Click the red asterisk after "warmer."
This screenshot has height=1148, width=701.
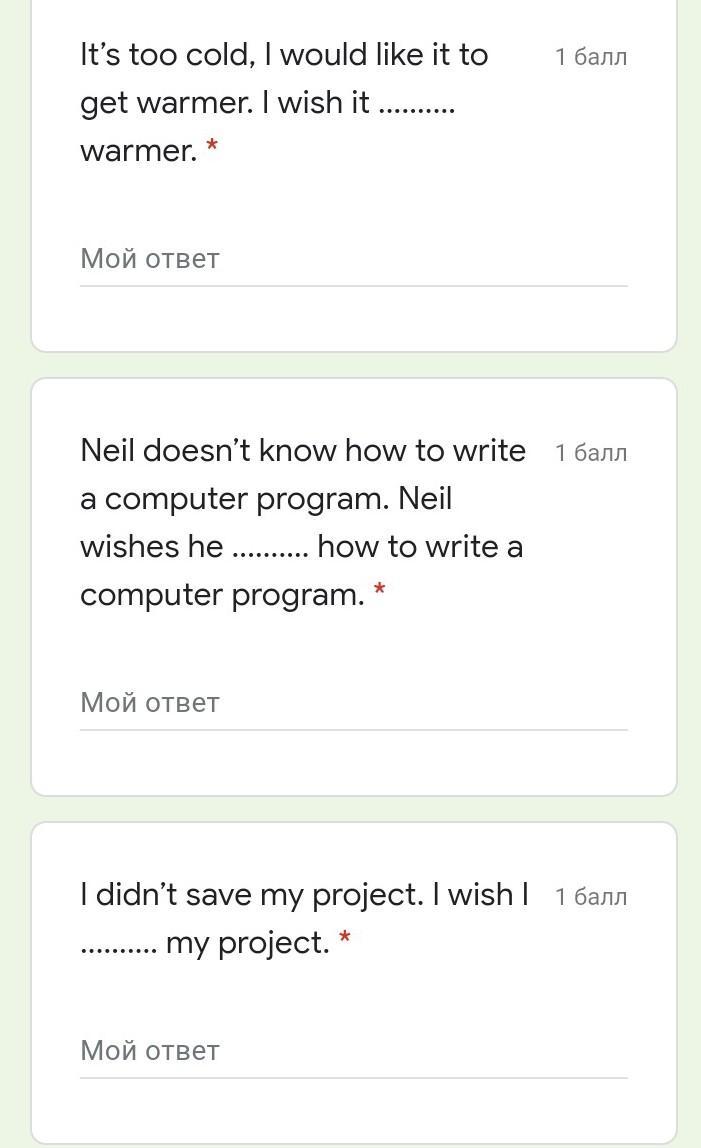[x=212, y=149]
